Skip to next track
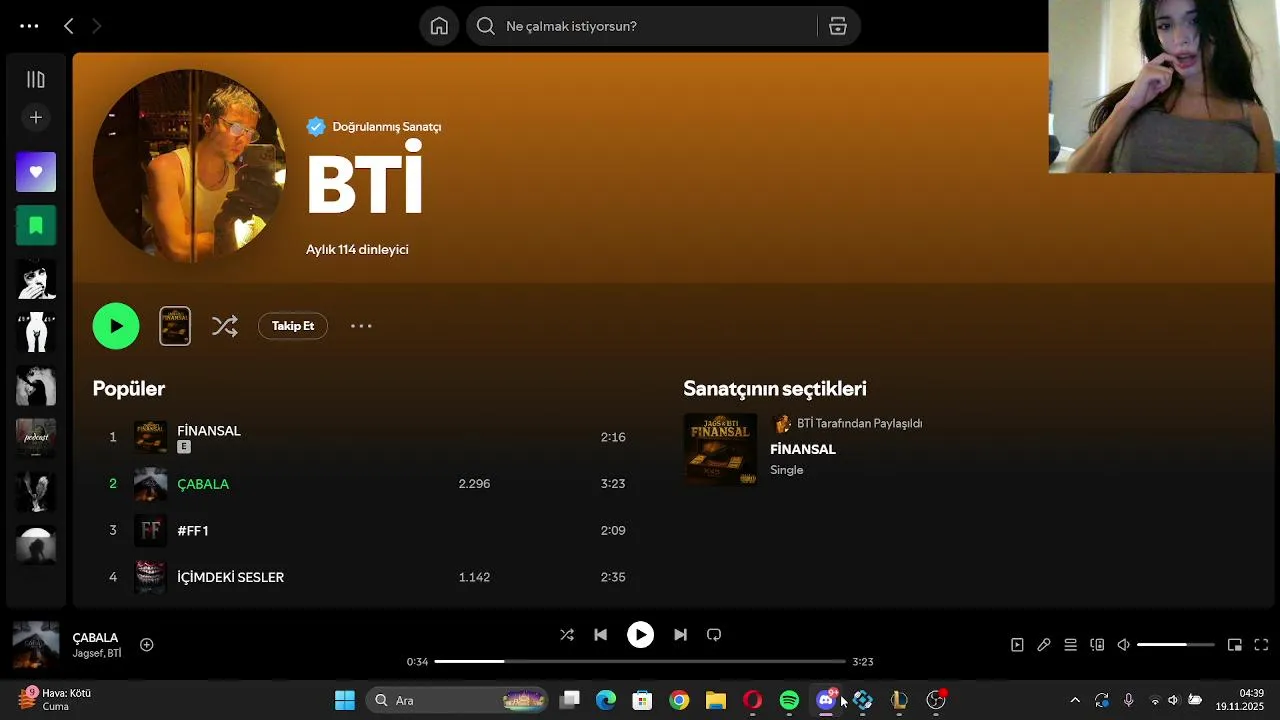Viewport: 1280px width, 720px height. 680,635
